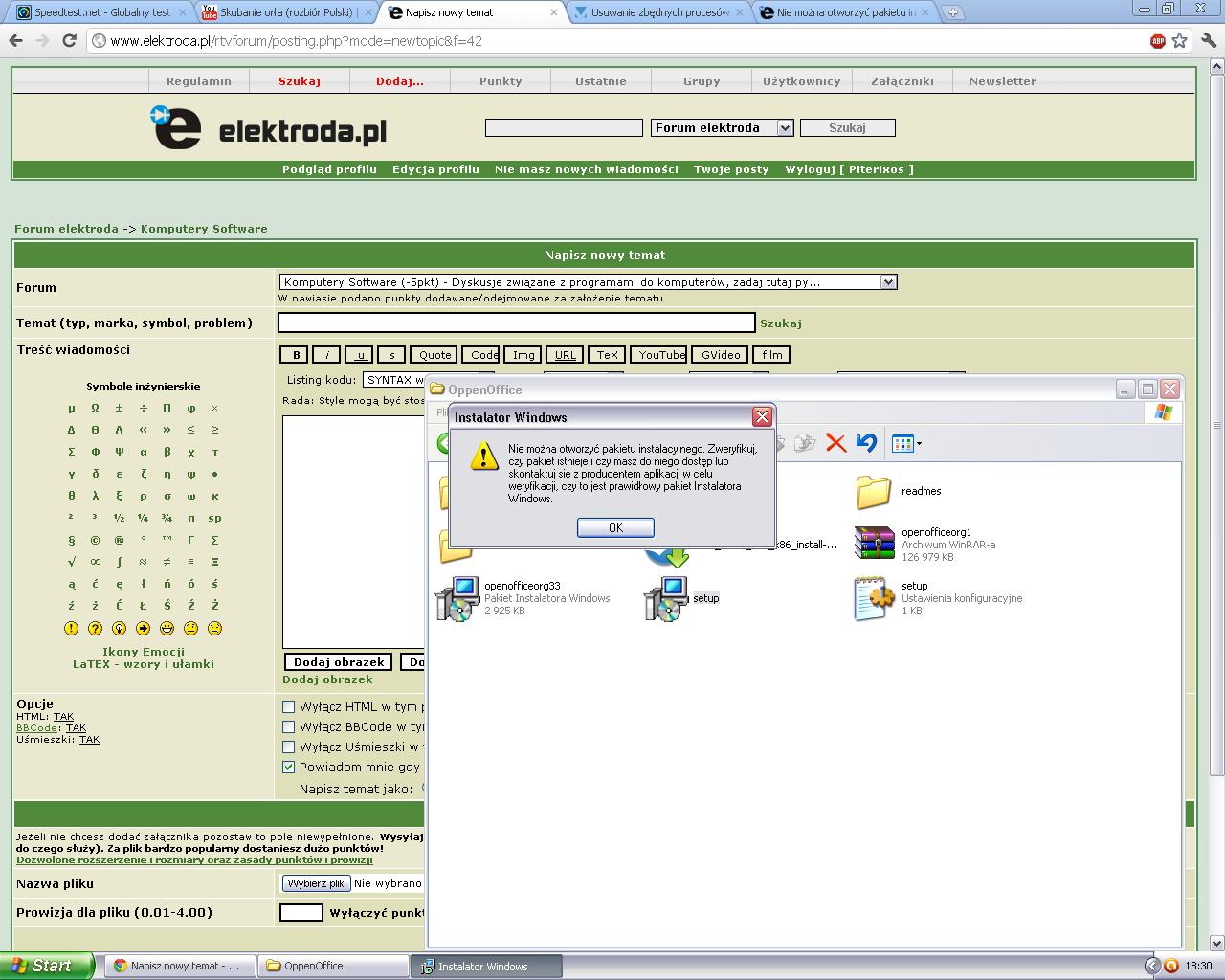Click the orange tray icon beside the clock
The height and width of the screenshot is (980, 1225).
click(x=1171, y=966)
